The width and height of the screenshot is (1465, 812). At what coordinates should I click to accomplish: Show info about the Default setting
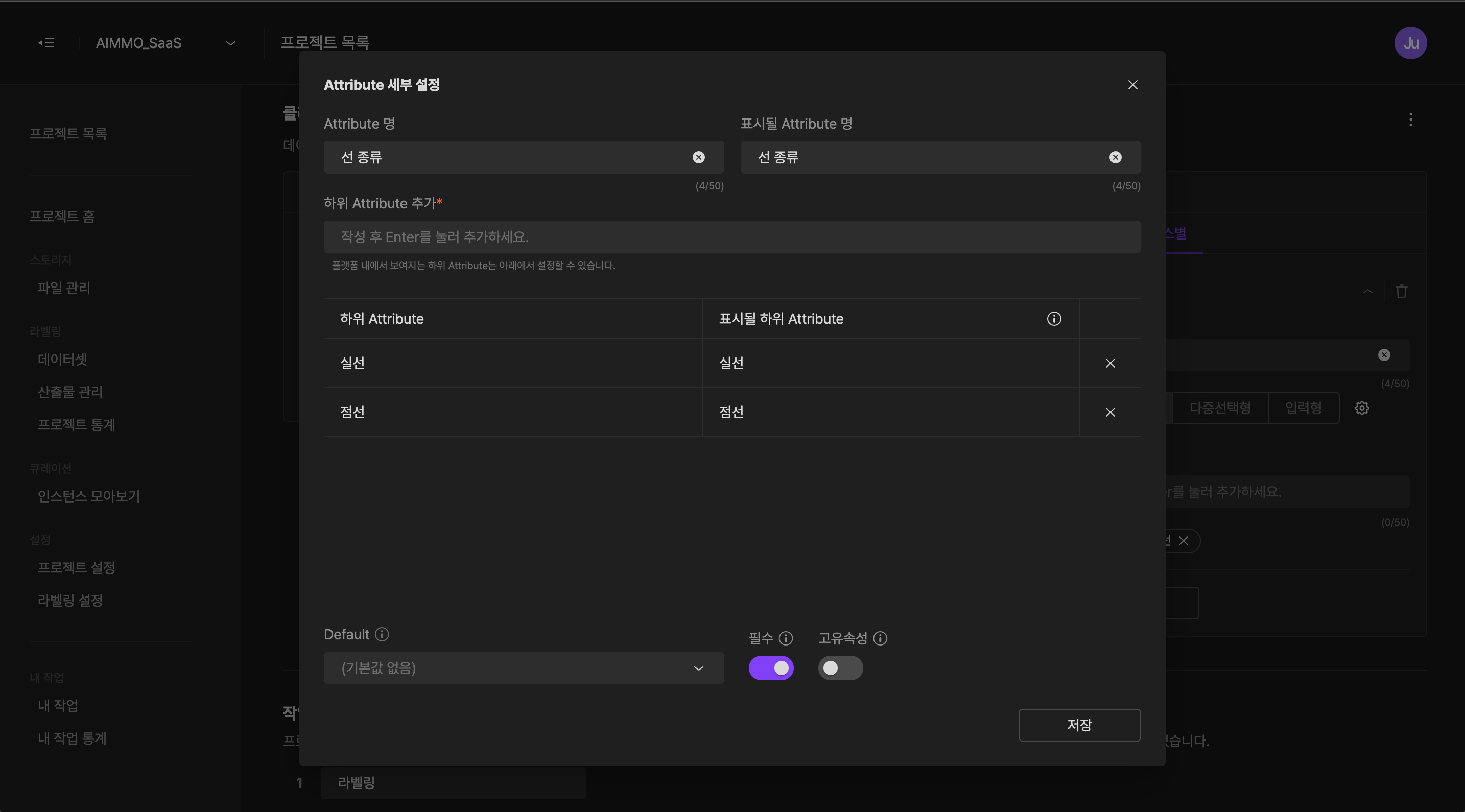382,635
